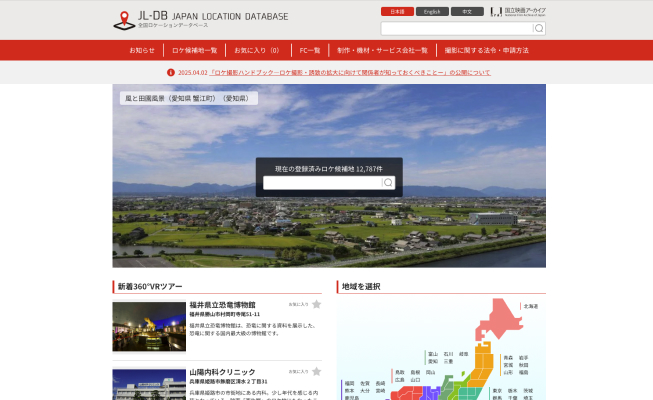Open 制作・機材・サービス会社一覧 menu

(x=382, y=50)
